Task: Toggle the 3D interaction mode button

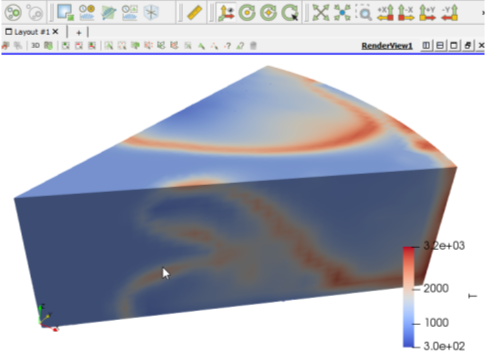Action: pyautogui.click(x=35, y=46)
